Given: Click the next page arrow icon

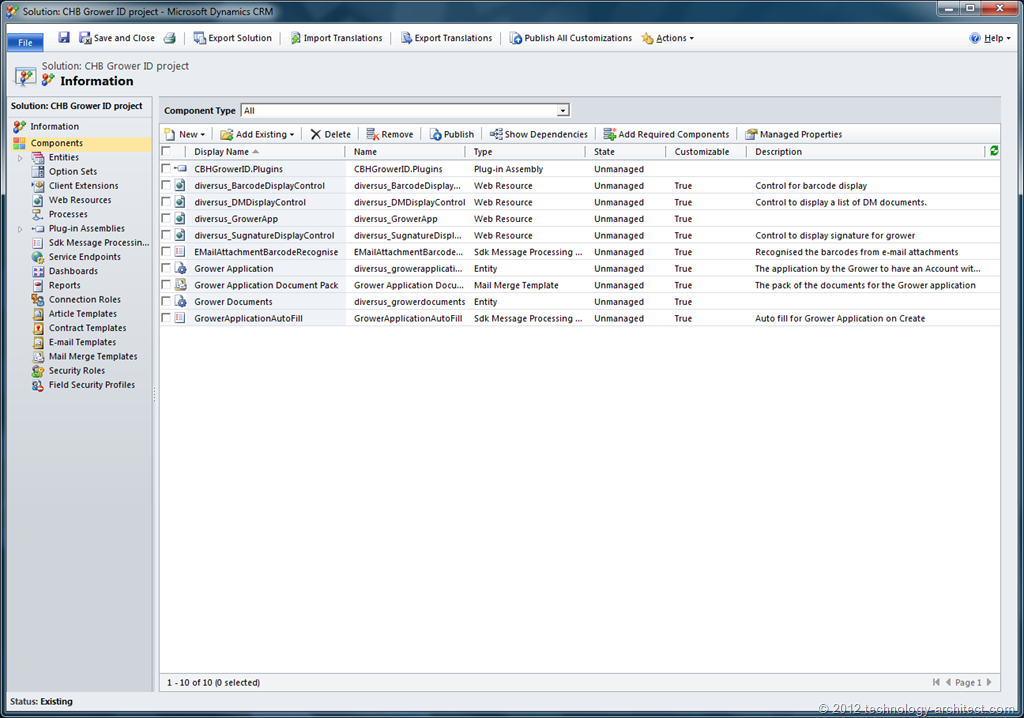Looking at the screenshot, I should click(x=989, y=682).
